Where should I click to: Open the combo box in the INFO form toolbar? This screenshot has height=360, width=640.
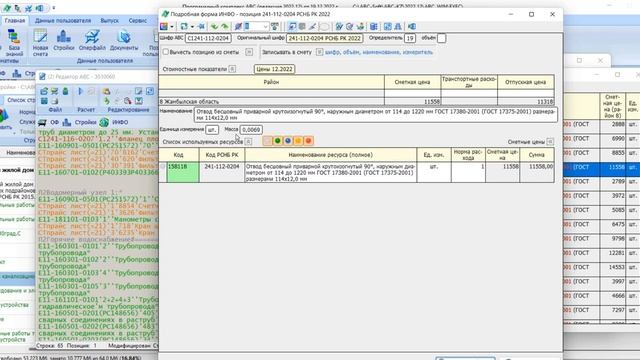[257, 27]
